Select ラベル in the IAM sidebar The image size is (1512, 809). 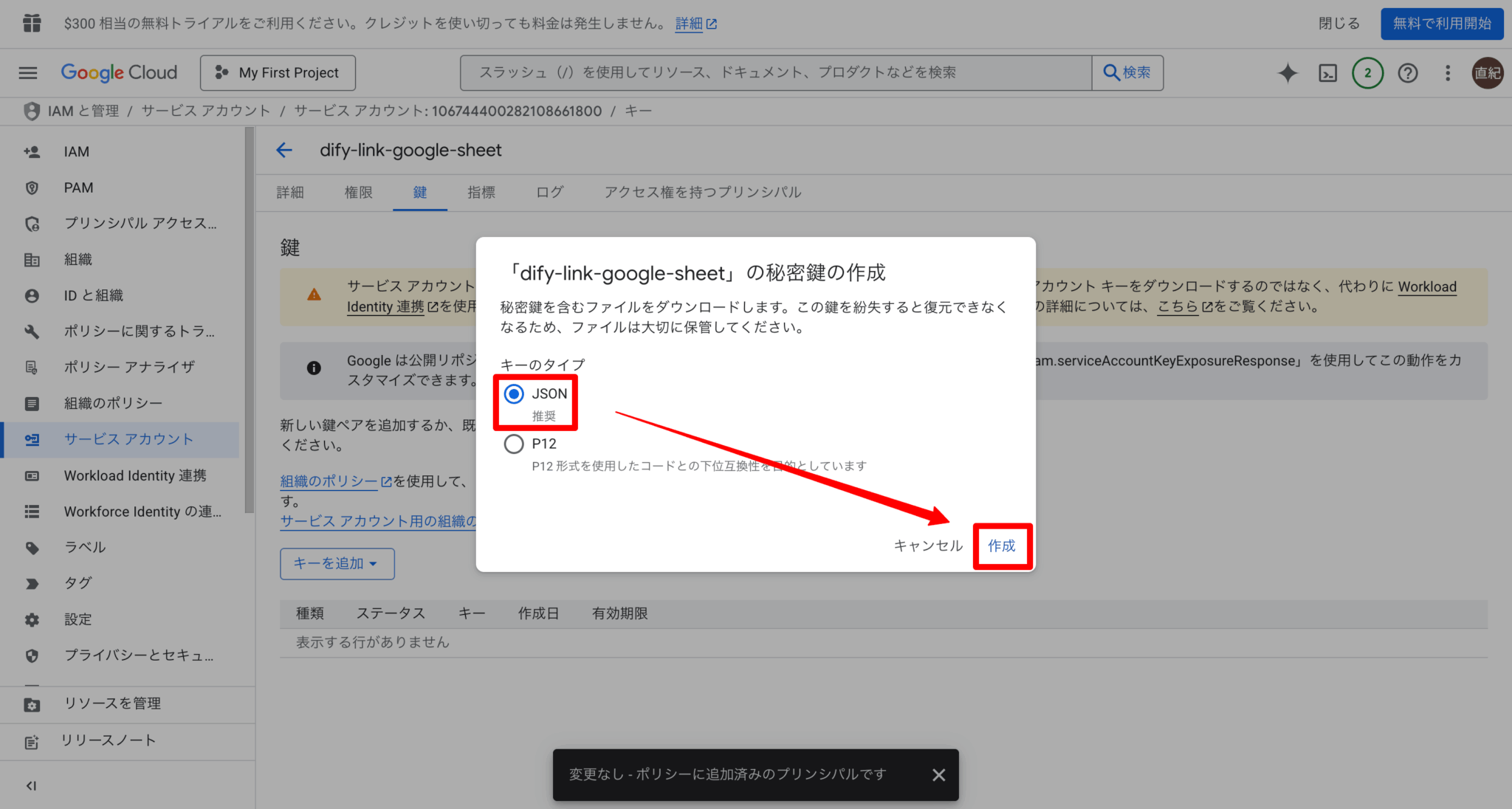click(85, 547)
